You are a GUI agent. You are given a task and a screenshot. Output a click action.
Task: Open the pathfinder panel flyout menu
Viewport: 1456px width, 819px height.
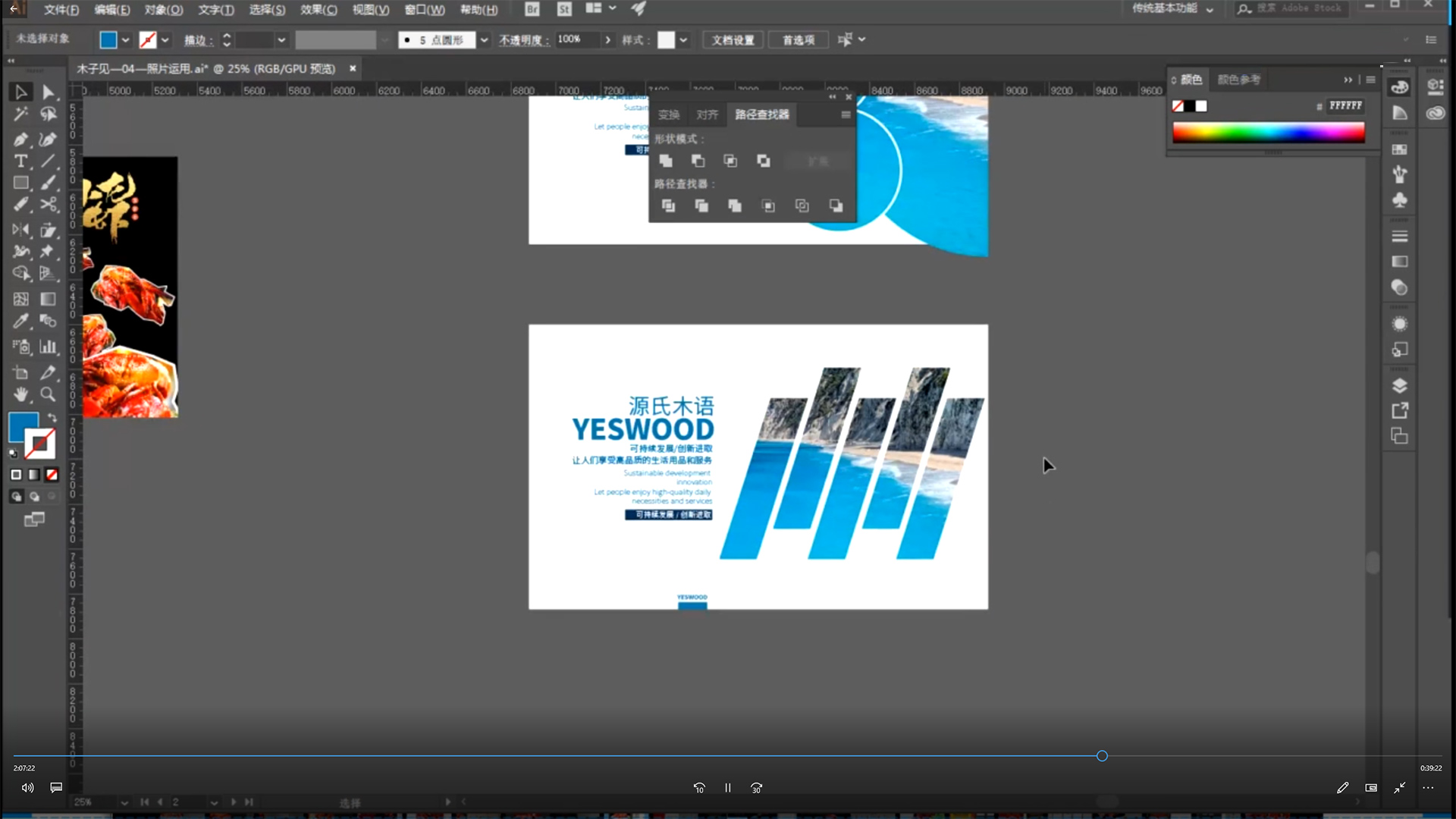[x=846, y=115]
